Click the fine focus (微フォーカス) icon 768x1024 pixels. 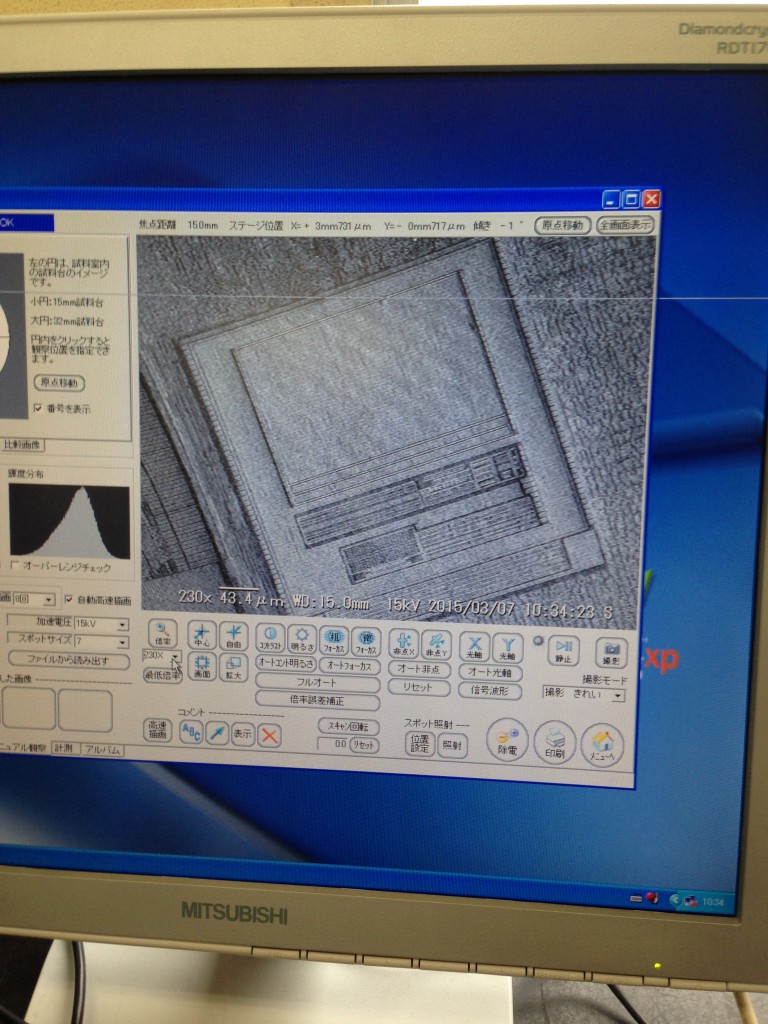[x=366, y=641]
